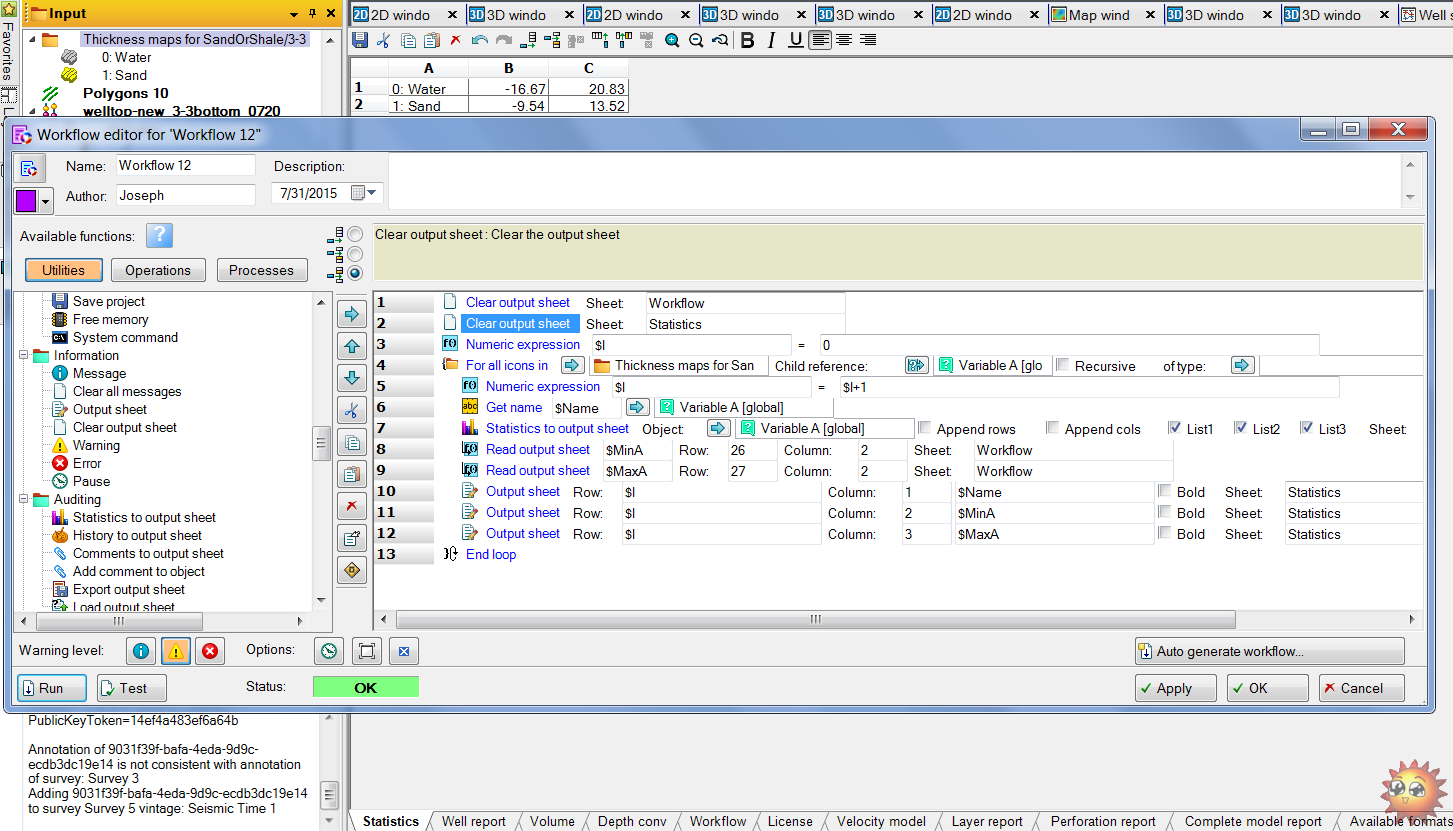Click the blue help question mark icon
The width and height of the screenshot is (1453, 831).
160,236
